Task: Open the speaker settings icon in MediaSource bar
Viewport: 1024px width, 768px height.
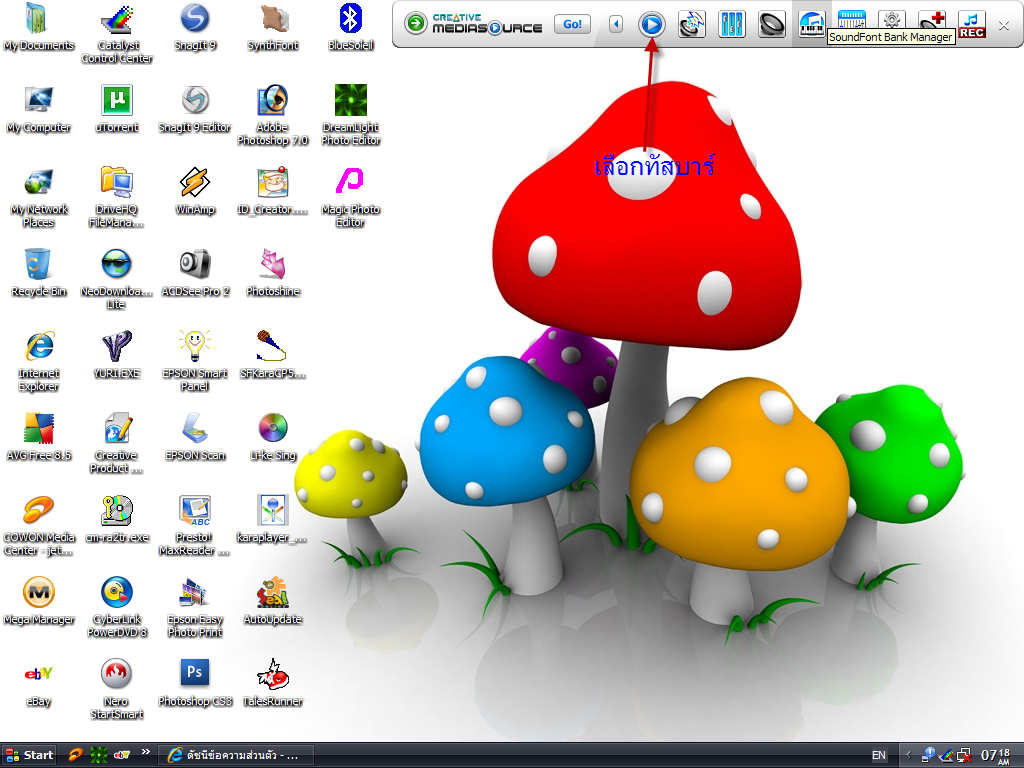Action: 771,24
